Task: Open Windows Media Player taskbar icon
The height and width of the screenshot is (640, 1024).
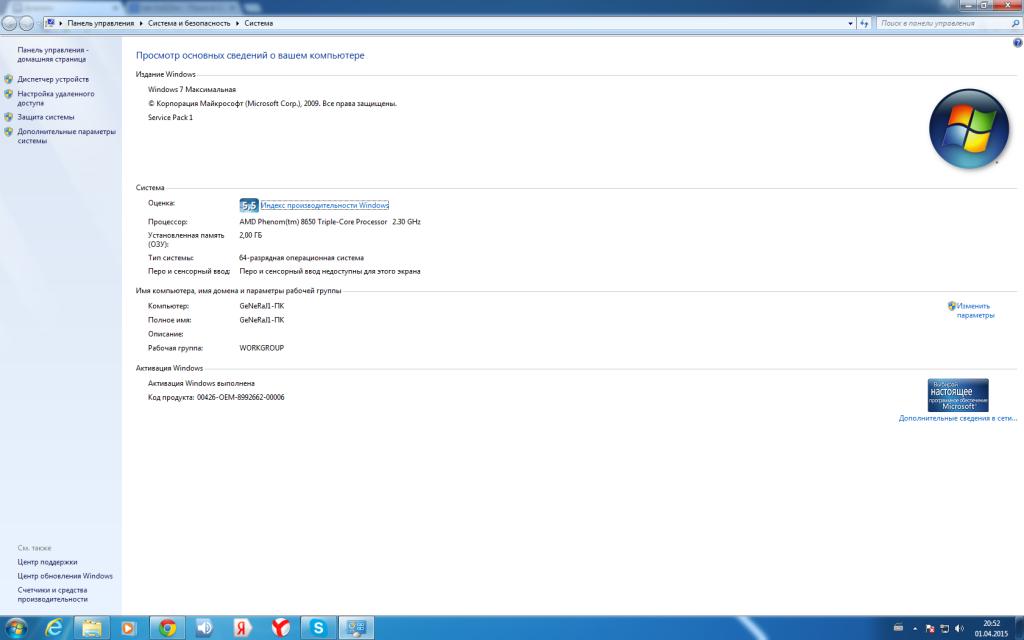Action: point(128,628)
